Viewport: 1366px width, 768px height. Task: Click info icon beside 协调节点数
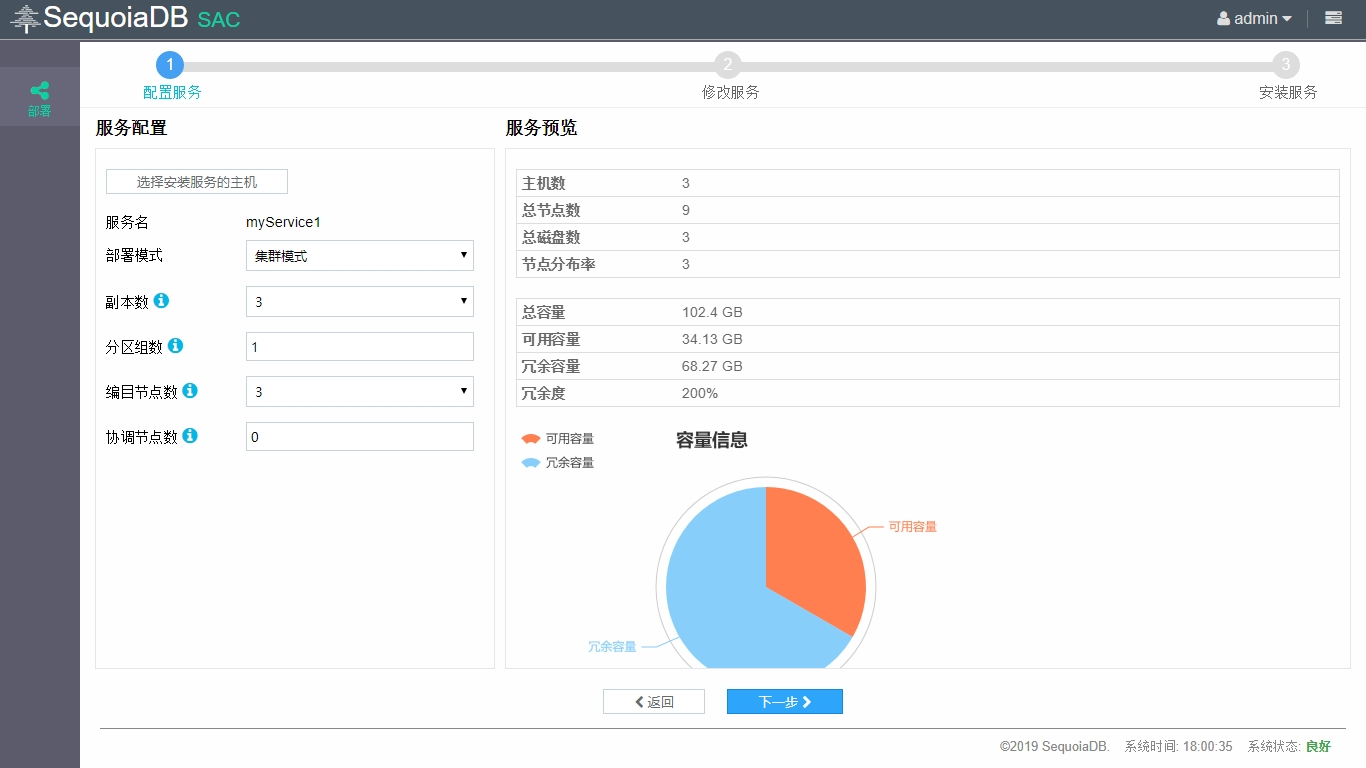(190, 435)
